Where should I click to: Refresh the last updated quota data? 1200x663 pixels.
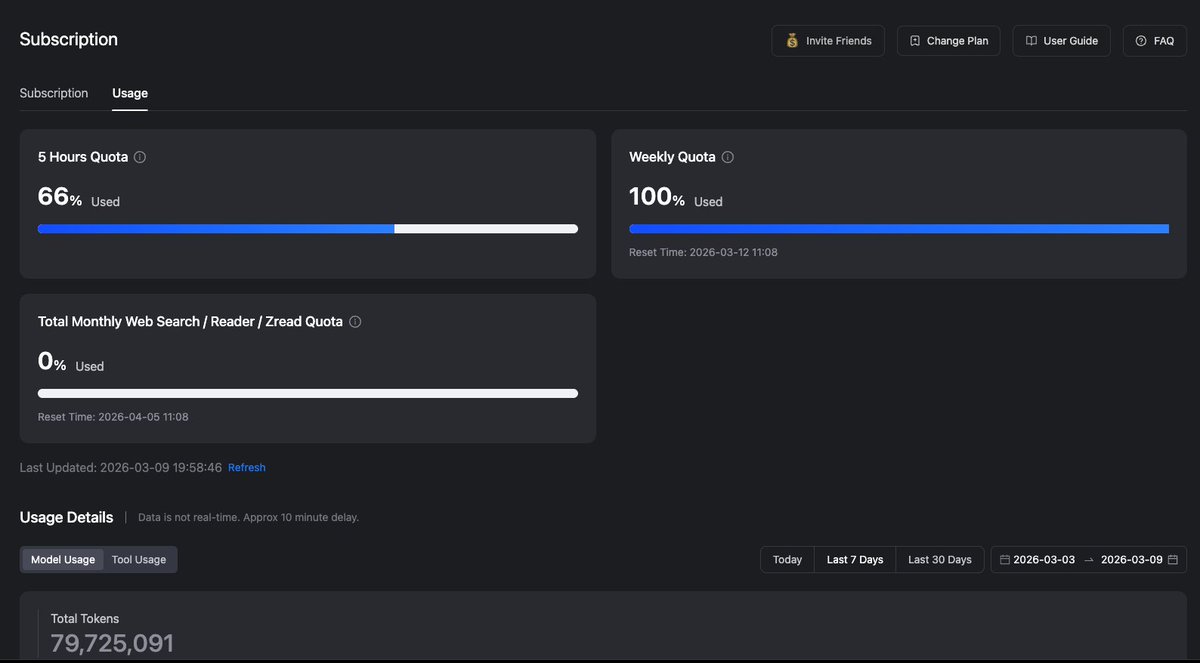click(247, 467)
